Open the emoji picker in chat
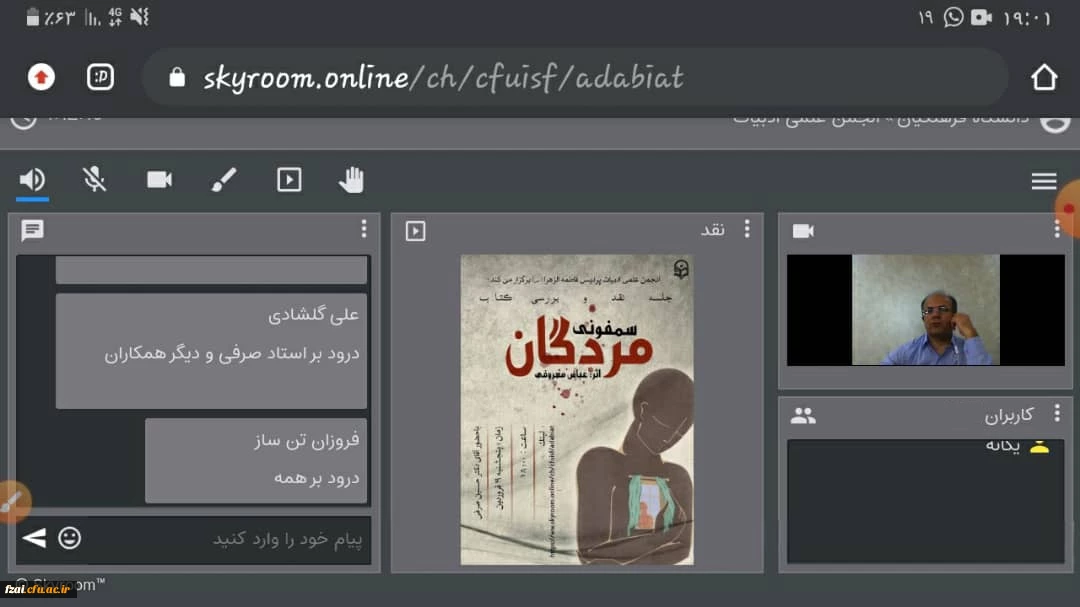The image size is (1080, 607). point(69,538)
